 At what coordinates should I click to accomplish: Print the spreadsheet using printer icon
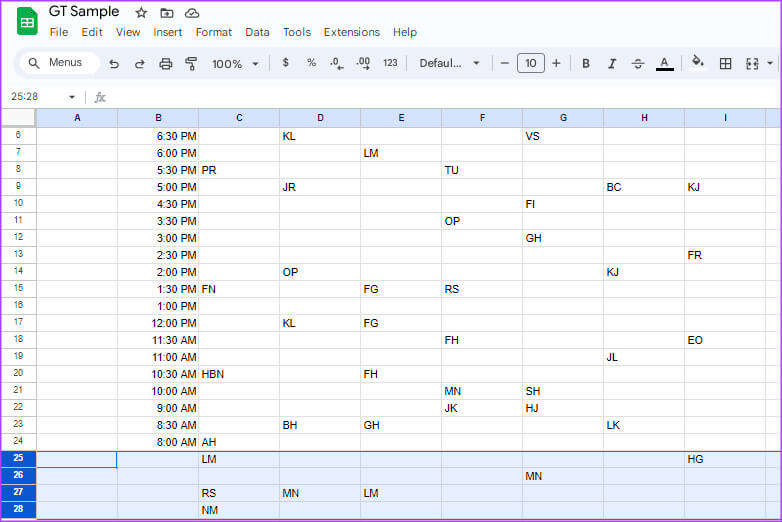tap(166, 63)
